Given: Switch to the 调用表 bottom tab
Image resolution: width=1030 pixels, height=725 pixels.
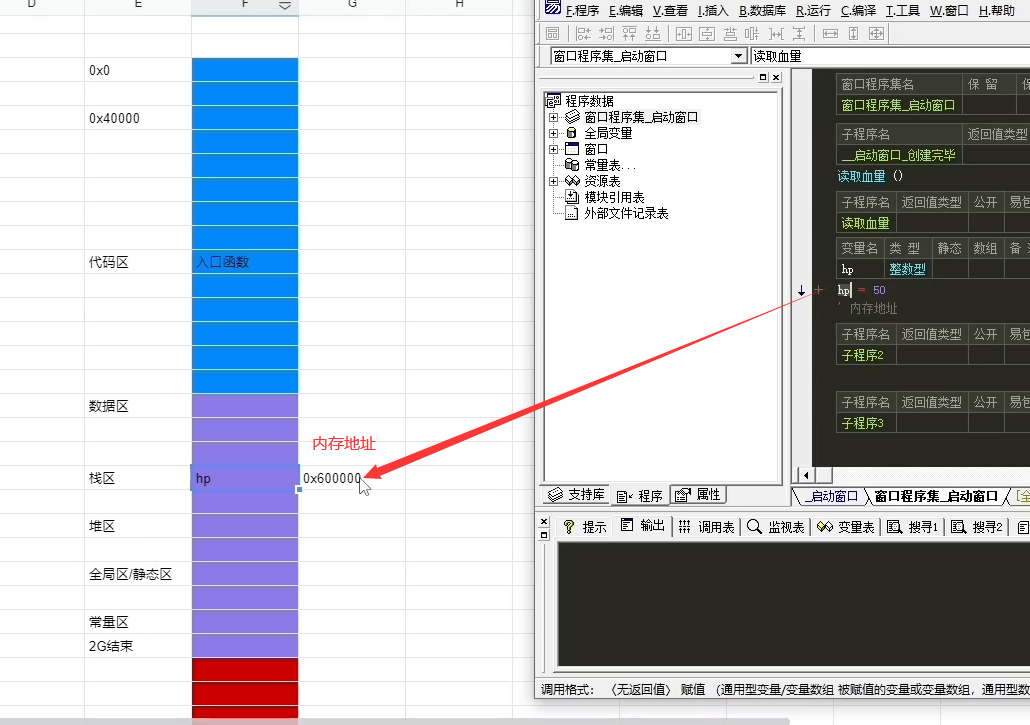Looking at the screenshot, I should (x=706, y=527).
